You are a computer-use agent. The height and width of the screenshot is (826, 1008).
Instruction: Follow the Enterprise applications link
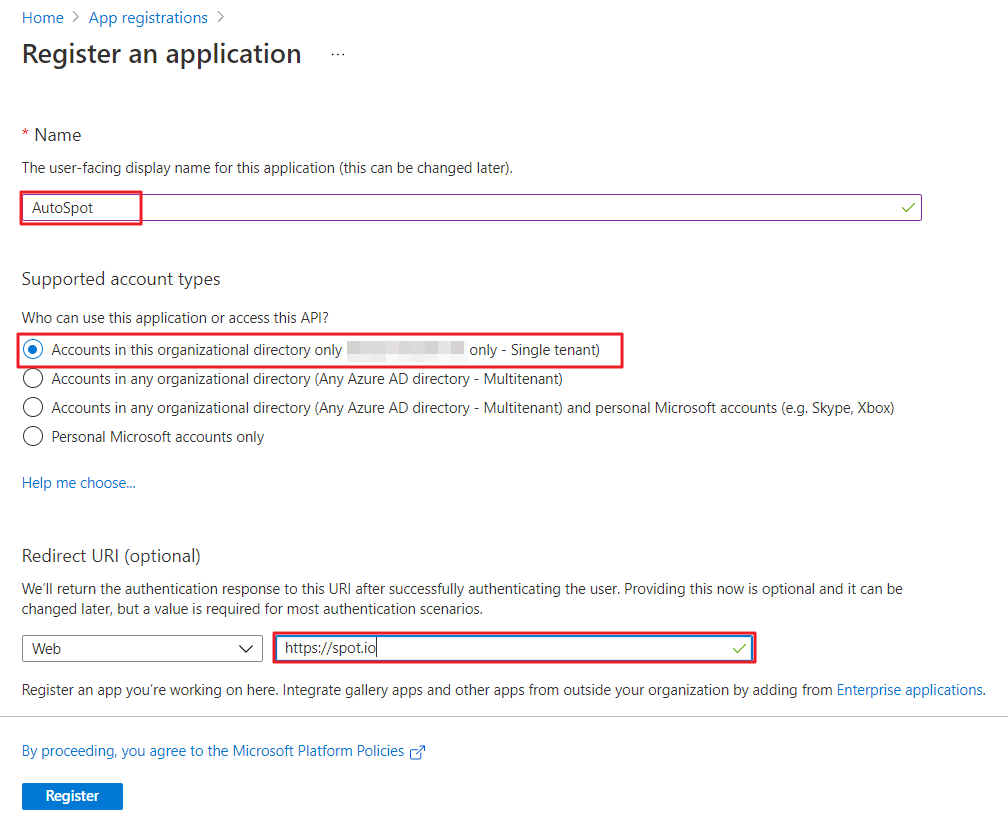[x=909, y=690]
